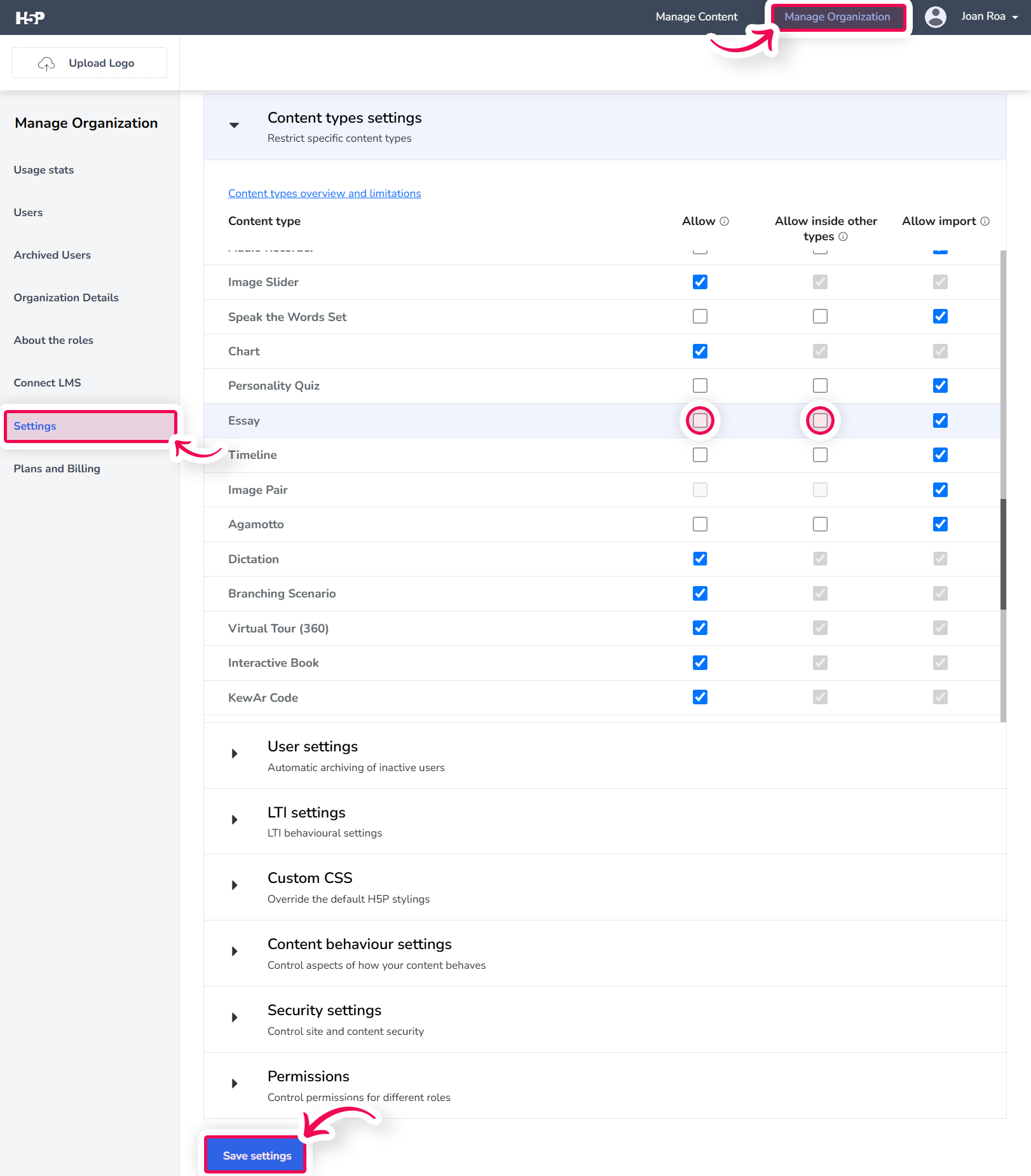Open Archived Users in the sidebar
The width and height of the screenshot is (1031, 1176).
coord(52,255)
